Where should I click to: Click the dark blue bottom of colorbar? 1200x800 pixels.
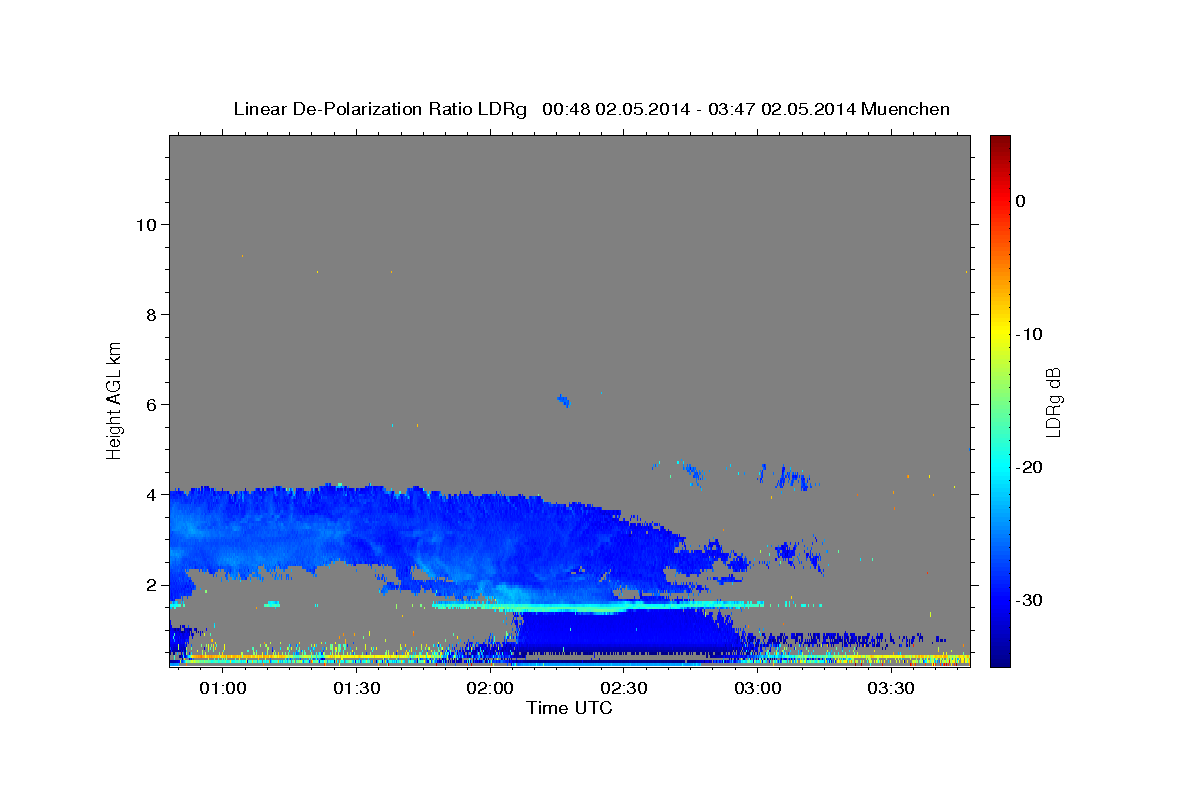pyautogui.click(x=1000, y=655)
